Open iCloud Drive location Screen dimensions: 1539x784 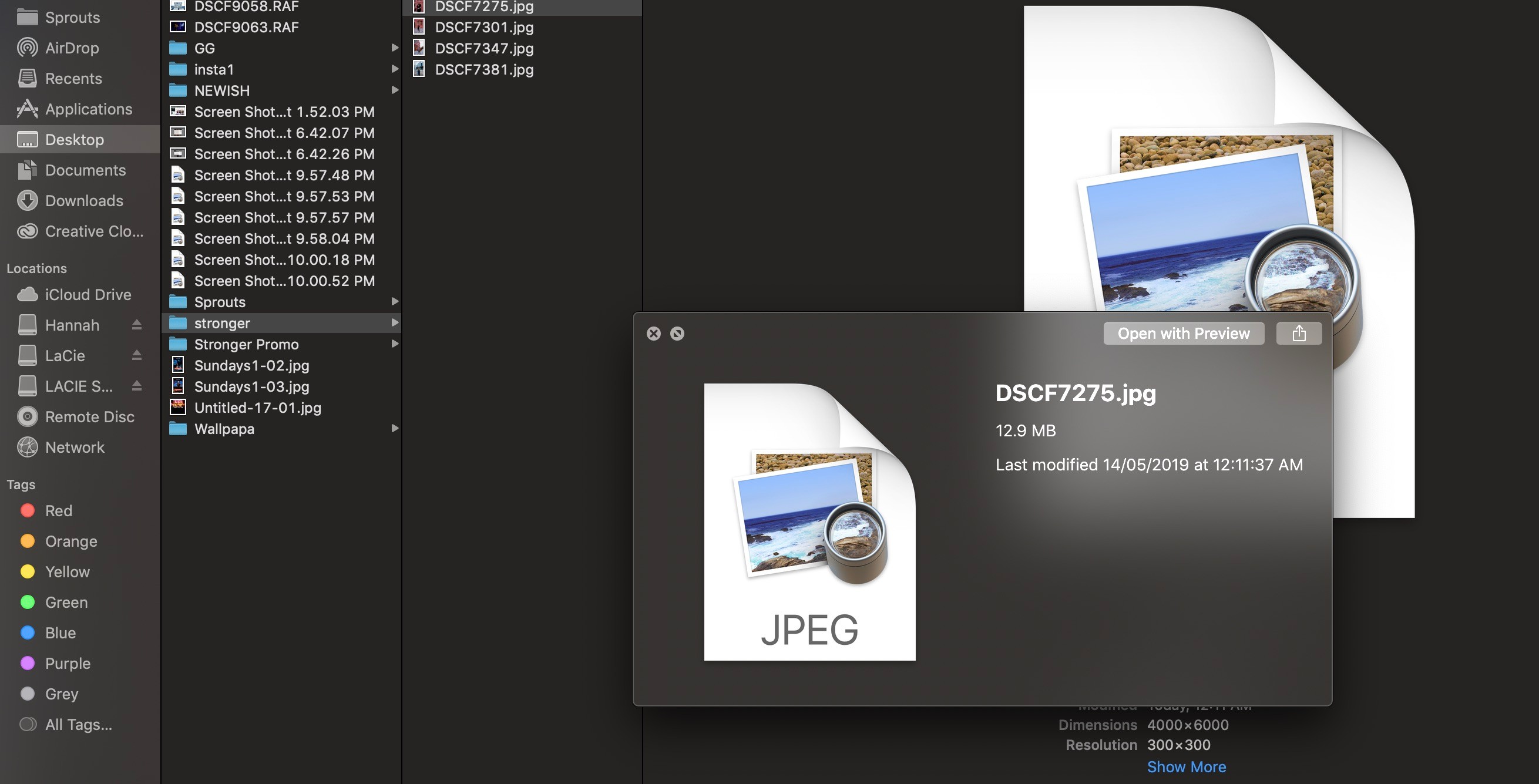(88, 294)
